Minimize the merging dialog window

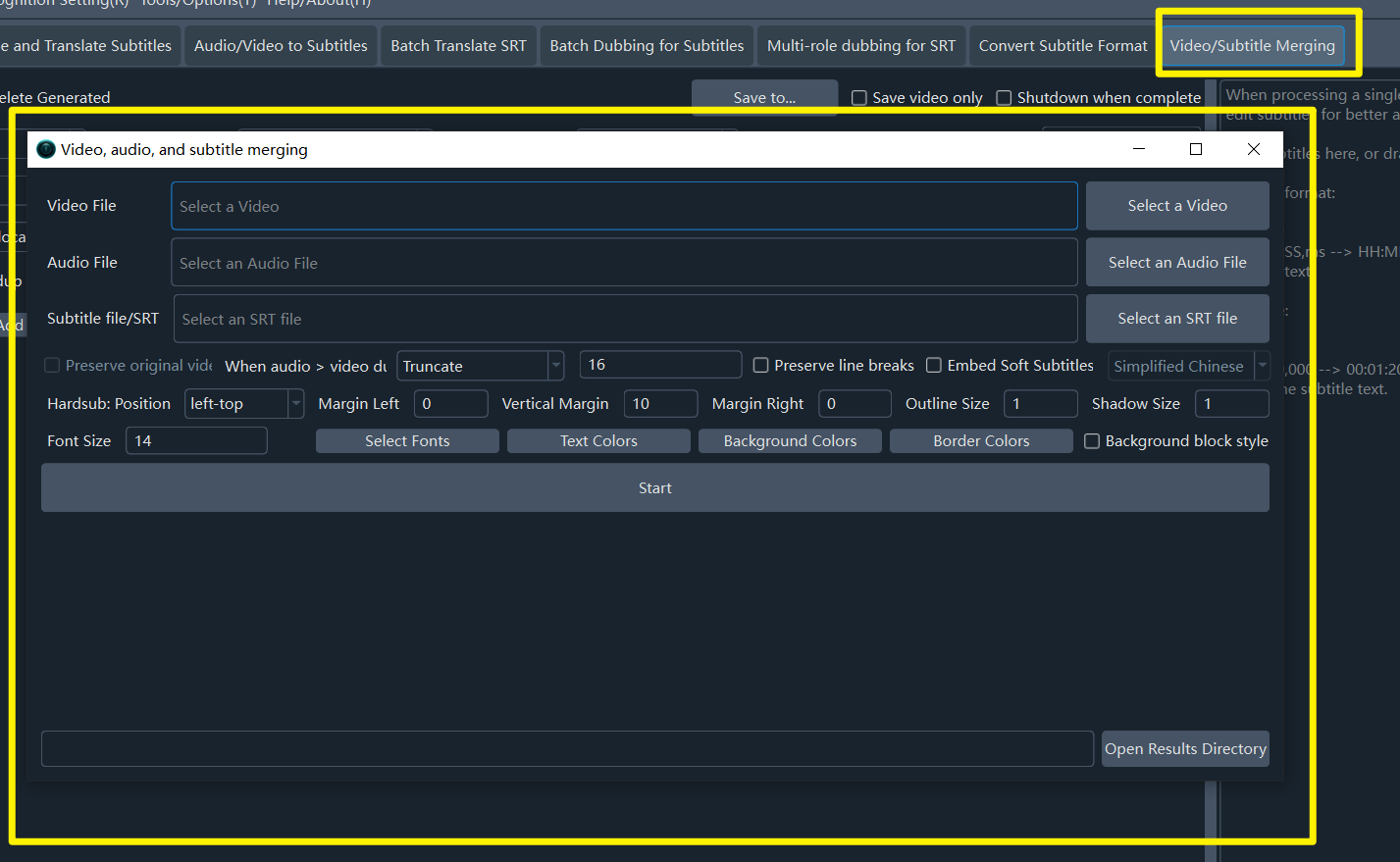pos(1138,149)
